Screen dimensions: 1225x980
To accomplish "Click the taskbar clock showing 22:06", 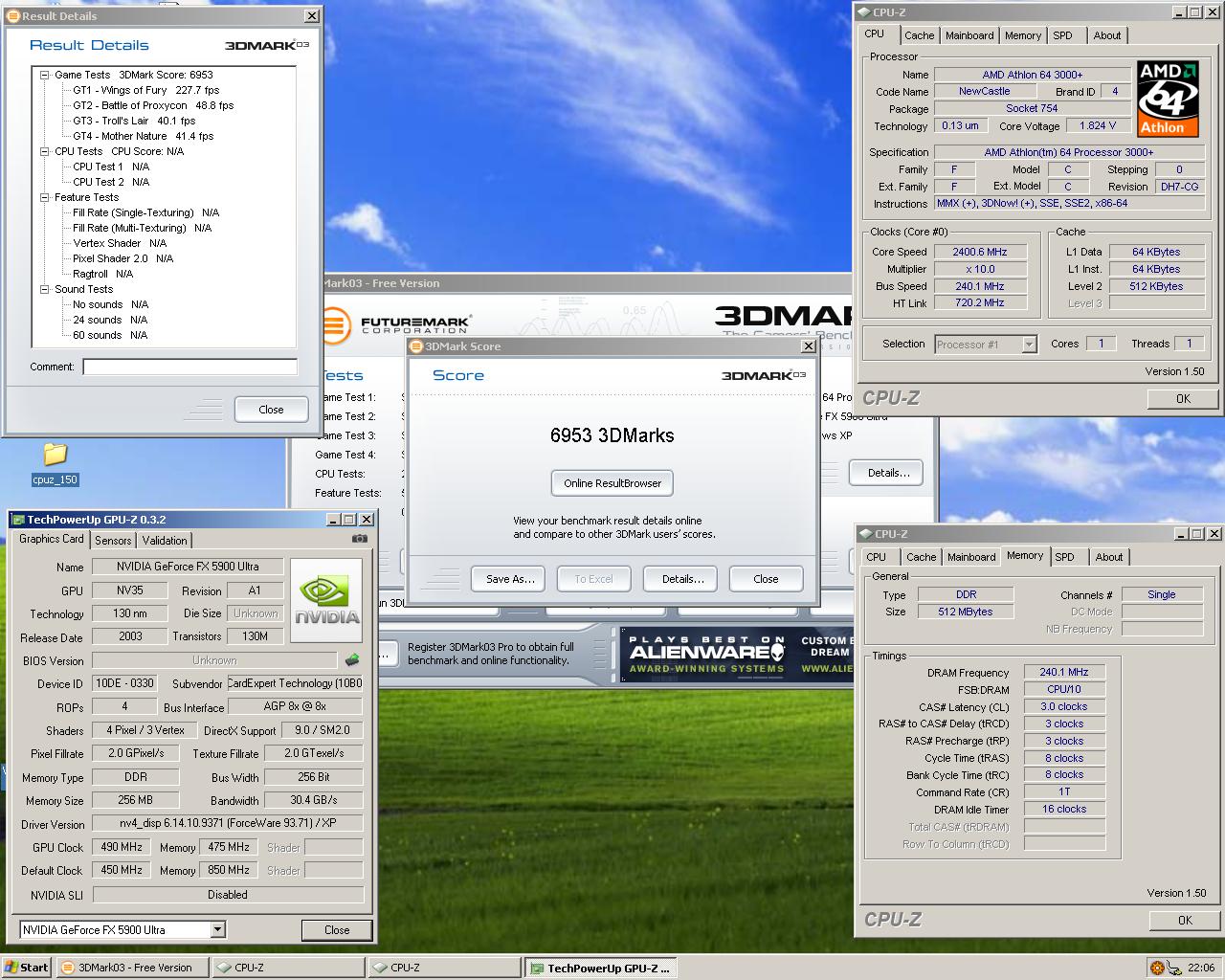I will [1201, 968].
